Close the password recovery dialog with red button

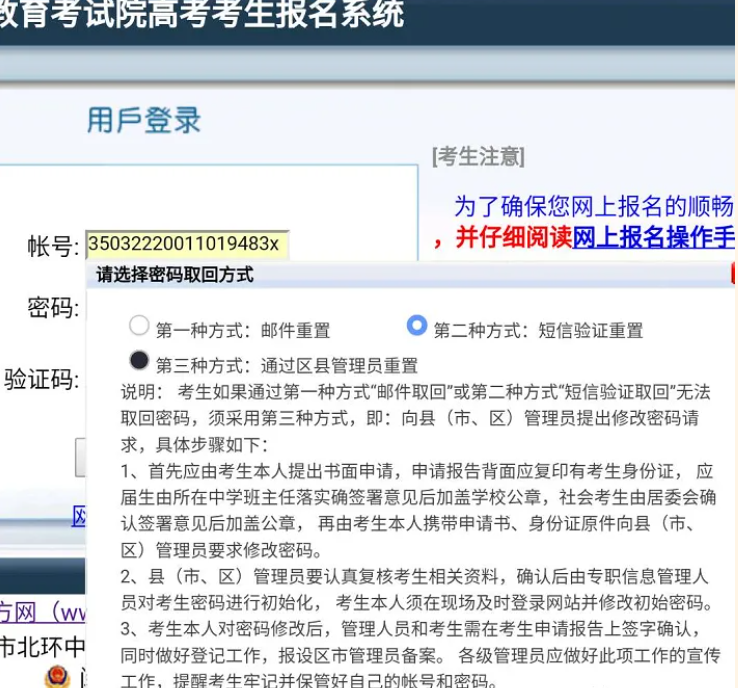[x=734, y=274]
